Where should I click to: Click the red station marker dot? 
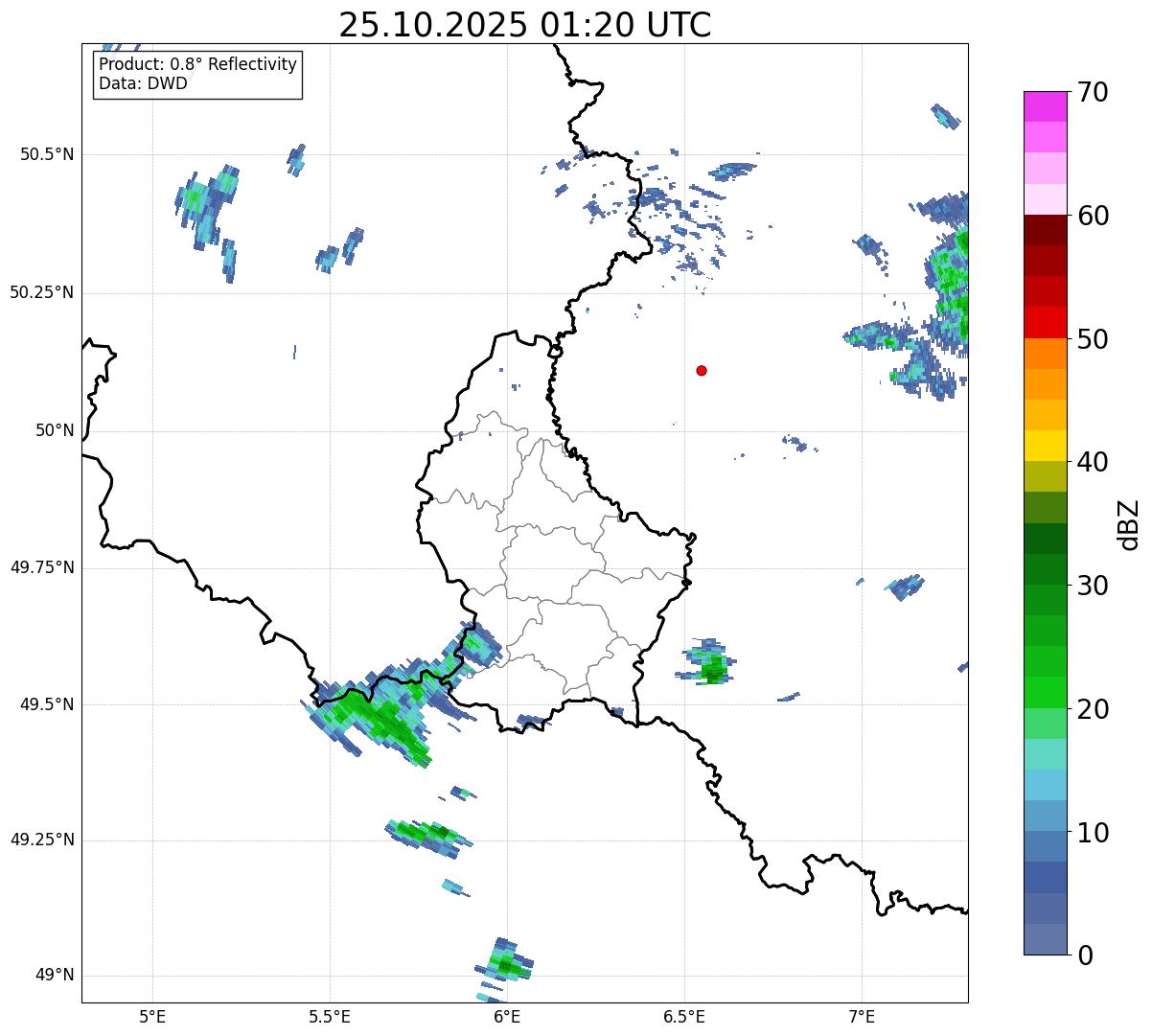(x=702, y=370)
